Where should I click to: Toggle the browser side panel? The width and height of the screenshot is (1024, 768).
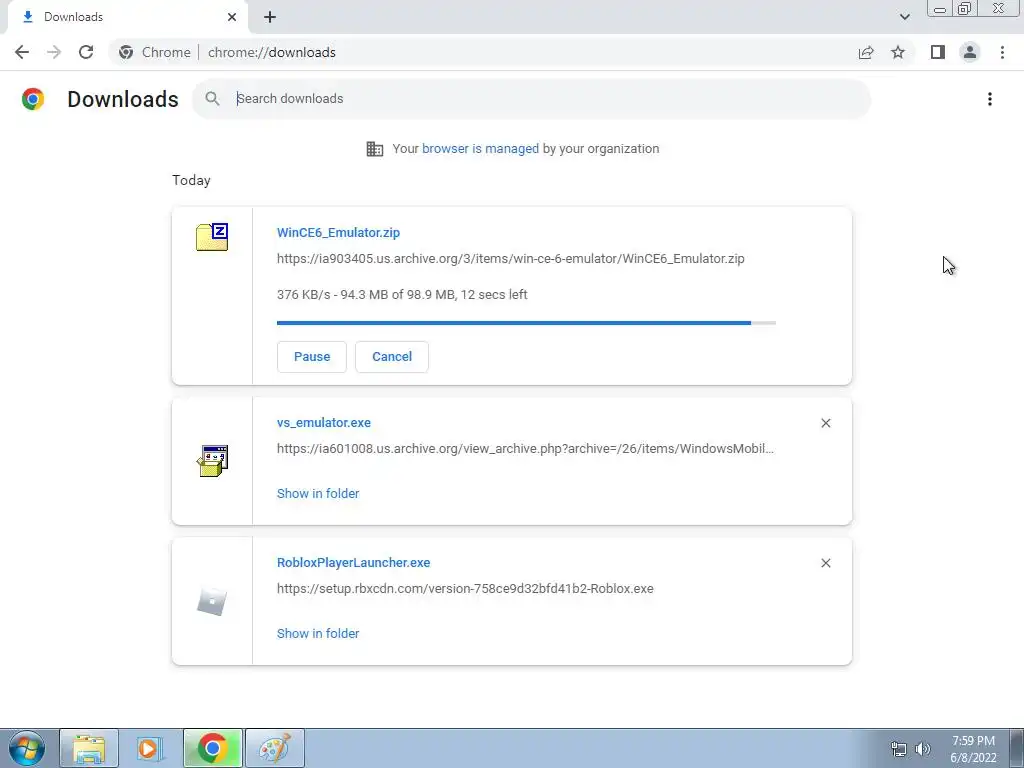938,52
